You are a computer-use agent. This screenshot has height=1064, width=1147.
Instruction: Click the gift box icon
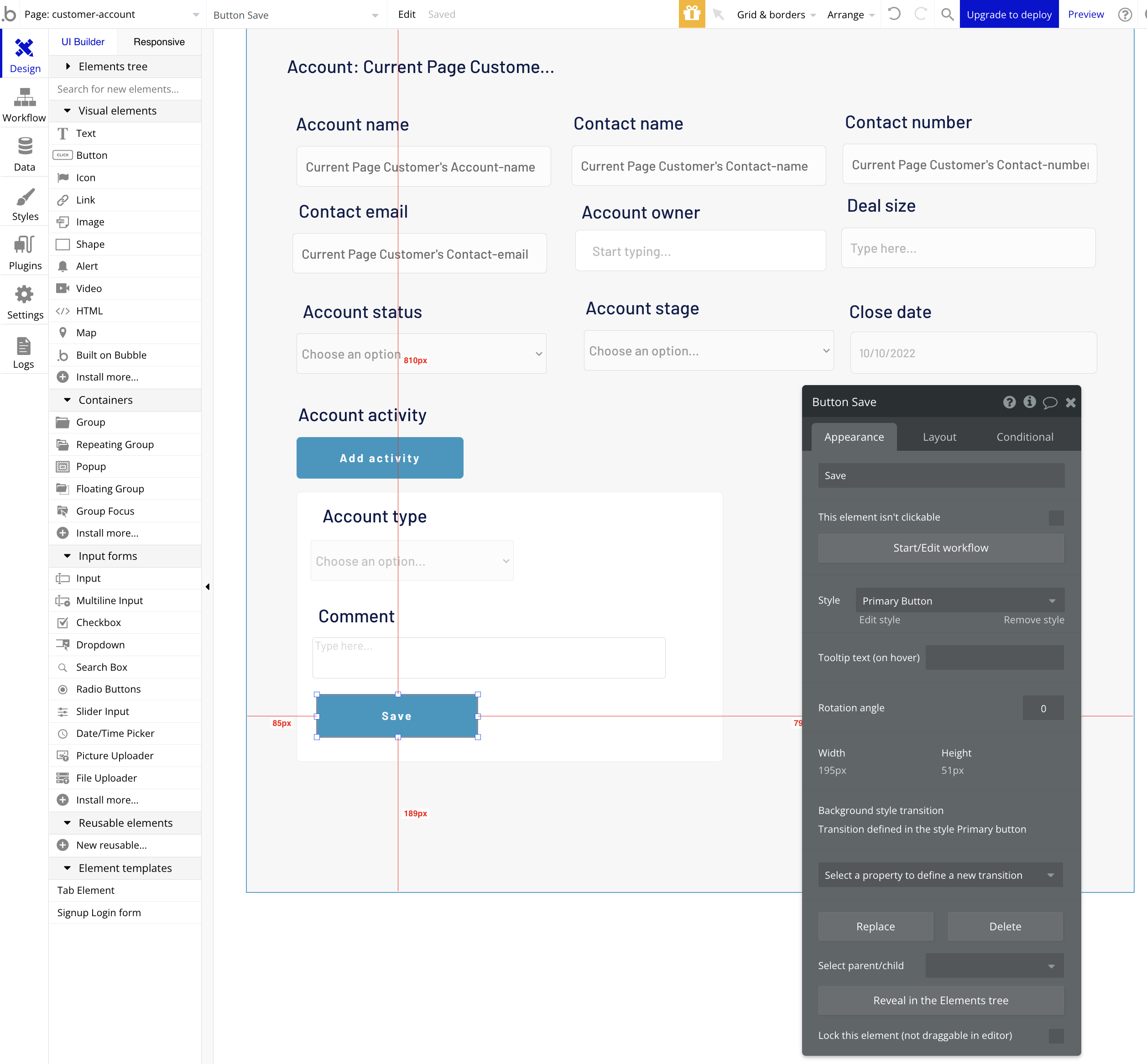pyautogui.click(x=692, y=14)
